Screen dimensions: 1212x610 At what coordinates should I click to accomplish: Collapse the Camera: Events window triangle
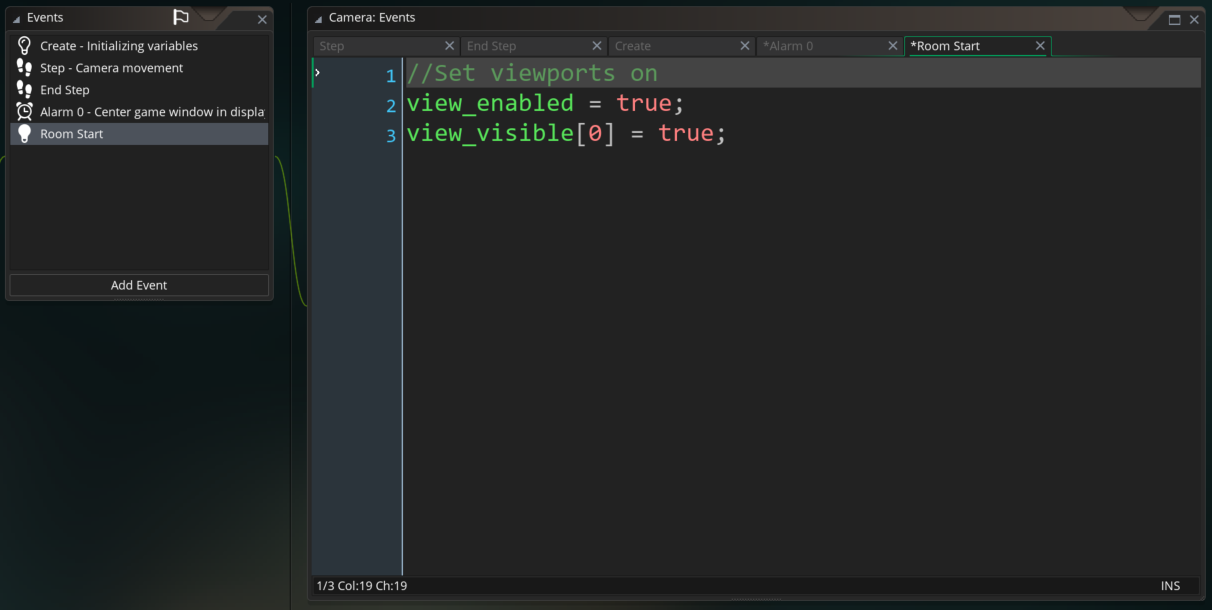click(318, 19)
